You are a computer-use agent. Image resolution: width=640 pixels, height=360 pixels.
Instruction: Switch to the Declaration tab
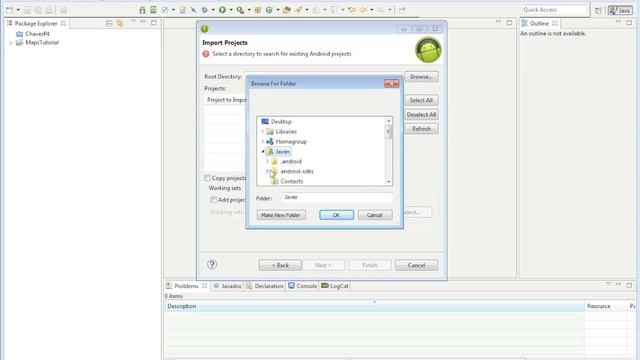(x=265, y=286)
